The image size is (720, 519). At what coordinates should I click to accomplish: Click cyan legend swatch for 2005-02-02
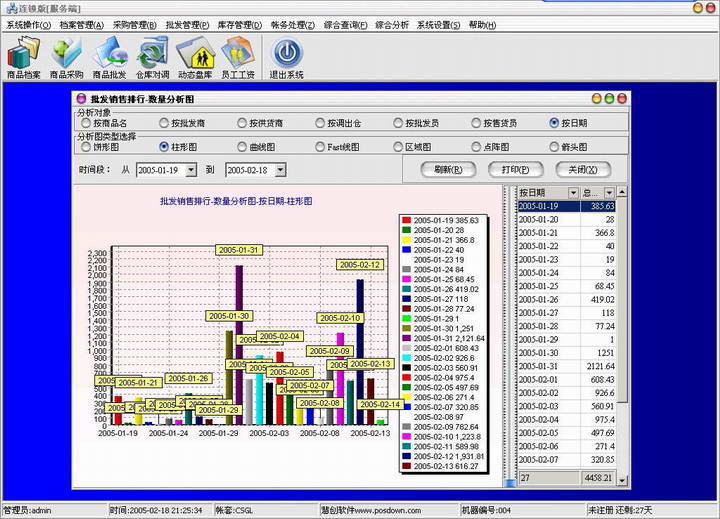(406, 358)
